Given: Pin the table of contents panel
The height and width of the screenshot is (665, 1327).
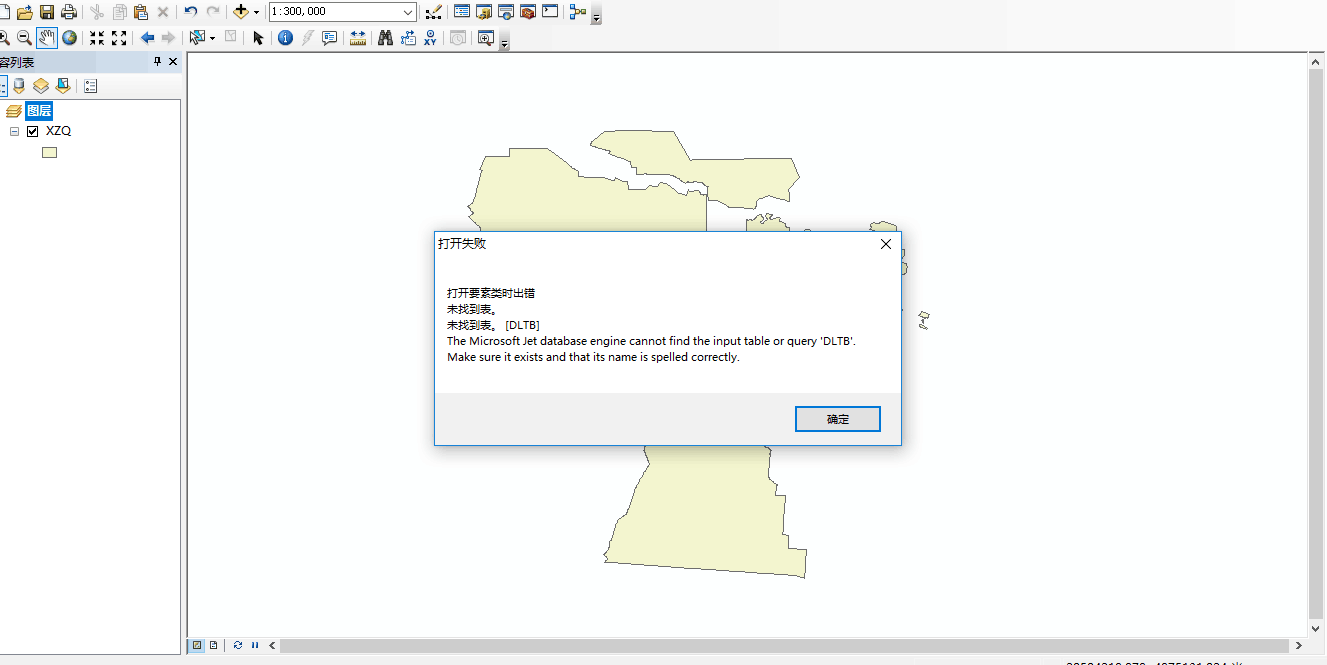Looking at the screenshot, I should point(157,62).
